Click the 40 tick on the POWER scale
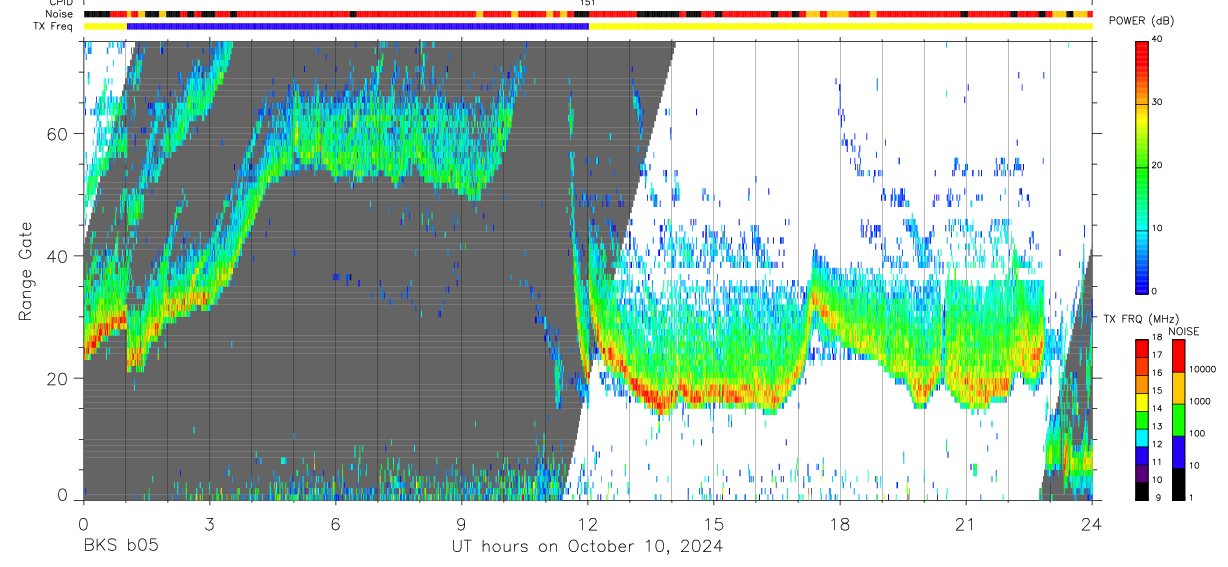Screen dimensions: 1228x567 click(x=1158, y=40)
